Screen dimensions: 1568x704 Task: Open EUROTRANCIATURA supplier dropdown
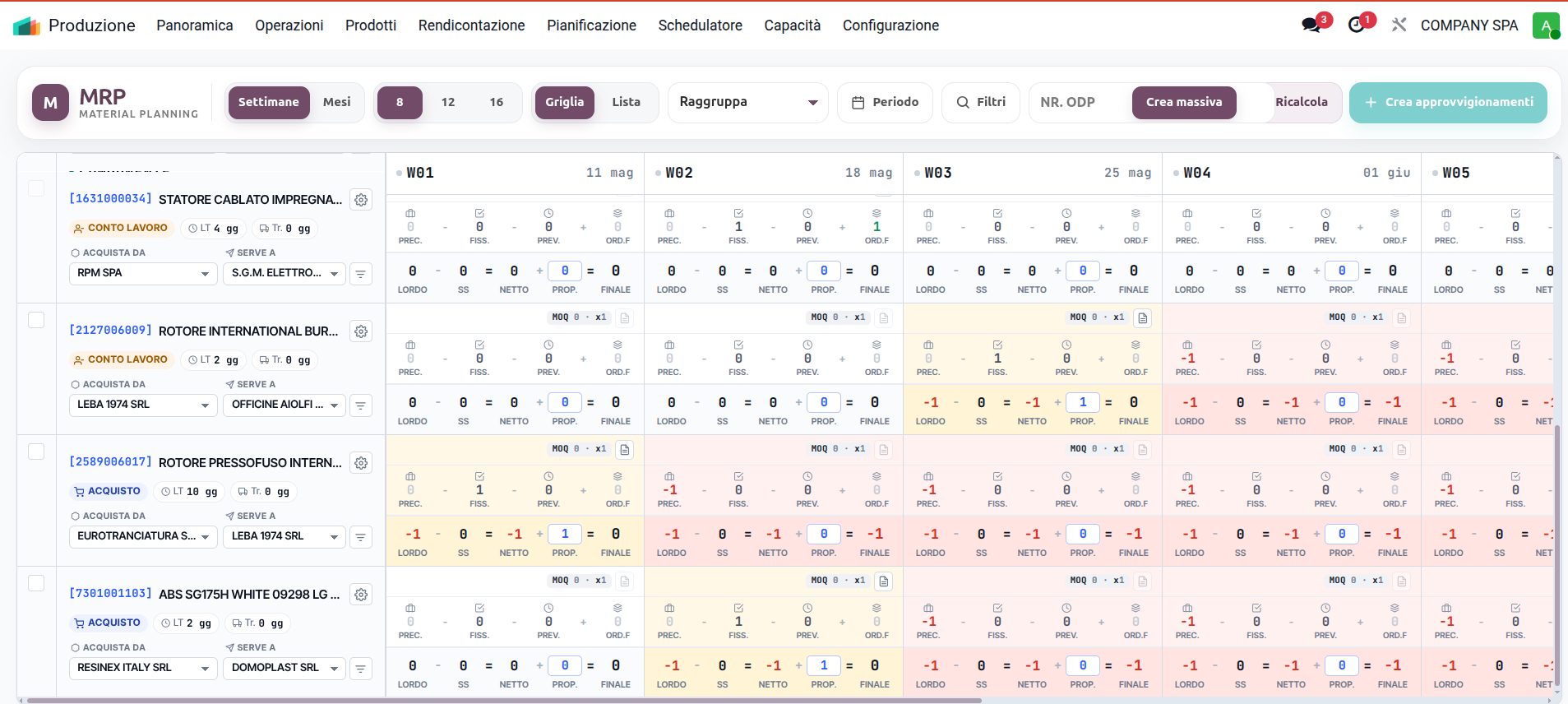pyautogui.click(x=143, y=537)
